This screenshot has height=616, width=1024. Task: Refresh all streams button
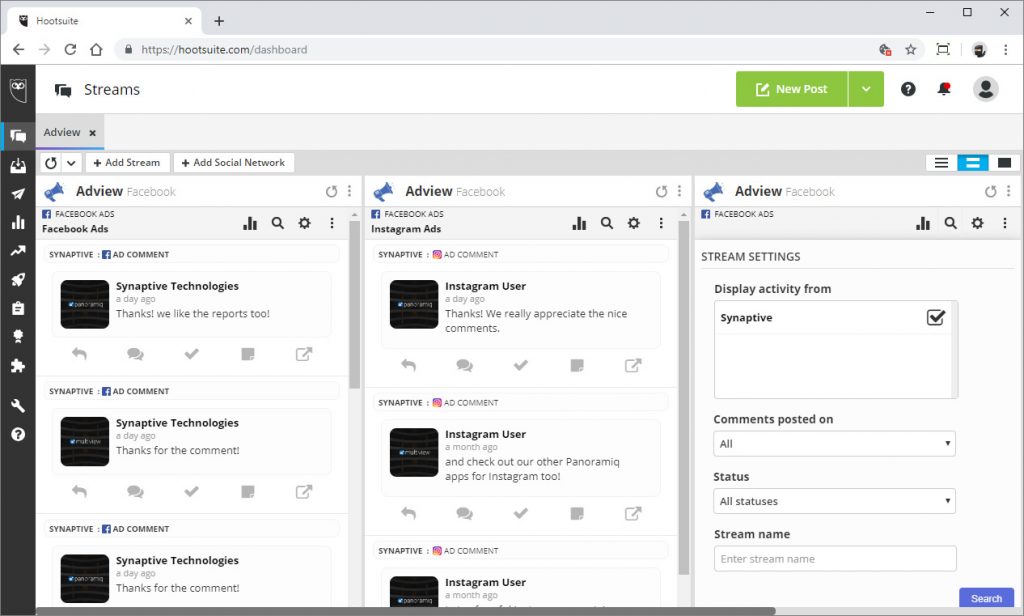(52, 163)
